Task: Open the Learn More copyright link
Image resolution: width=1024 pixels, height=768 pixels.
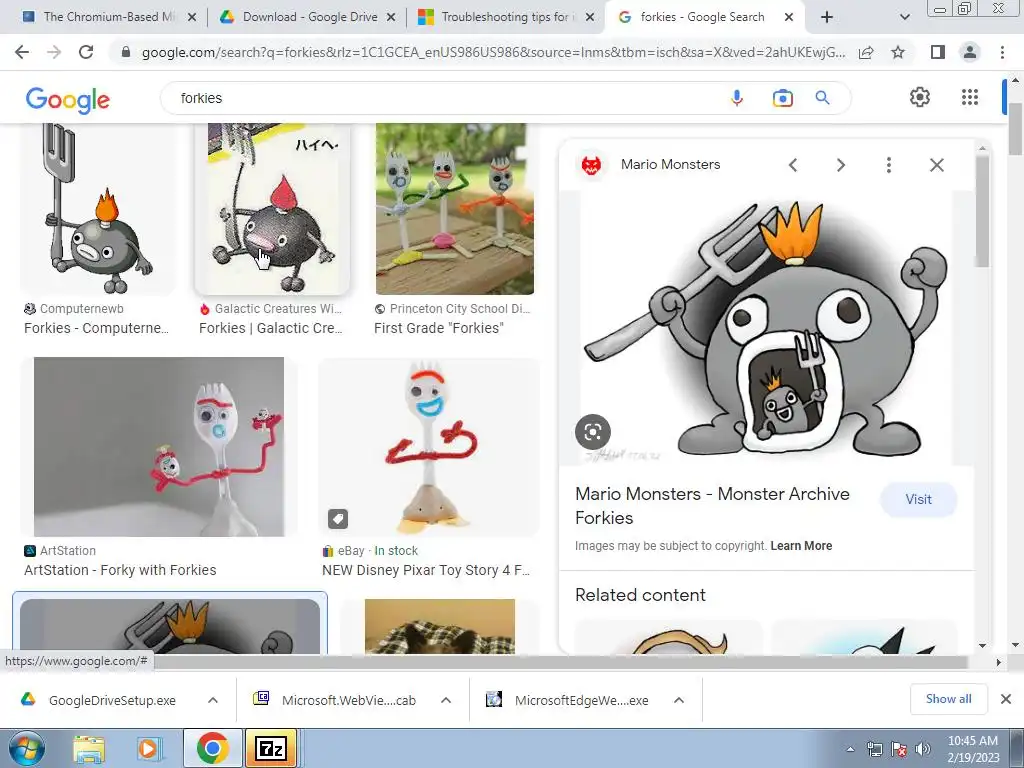Action: pyautogui.click(x=801, y=546)
